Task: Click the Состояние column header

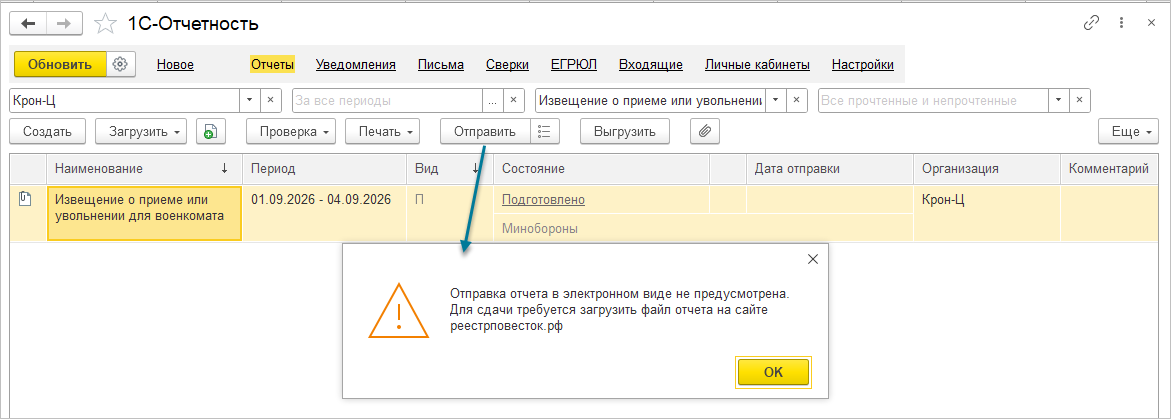Action: [601, 169]
